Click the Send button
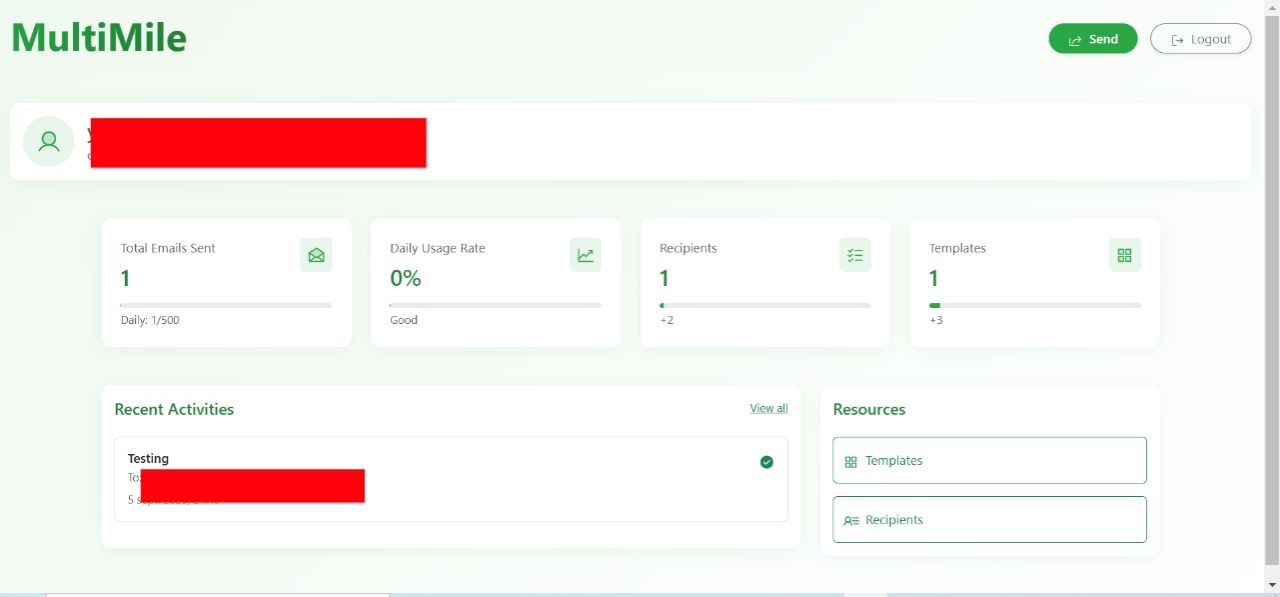Screen dimensions: 1280x597 coord(1093,39)
